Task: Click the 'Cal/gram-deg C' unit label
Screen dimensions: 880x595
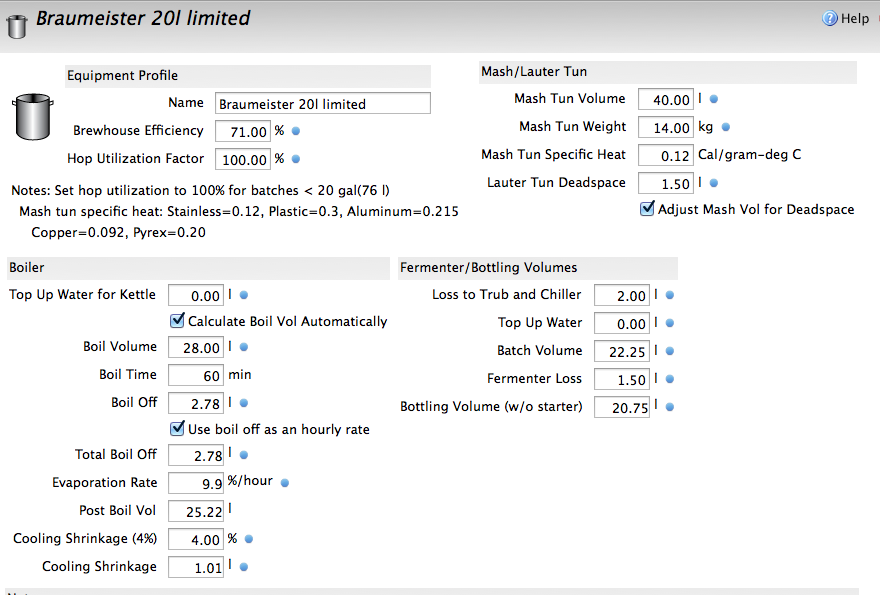Action: click(x=749, y=154)
